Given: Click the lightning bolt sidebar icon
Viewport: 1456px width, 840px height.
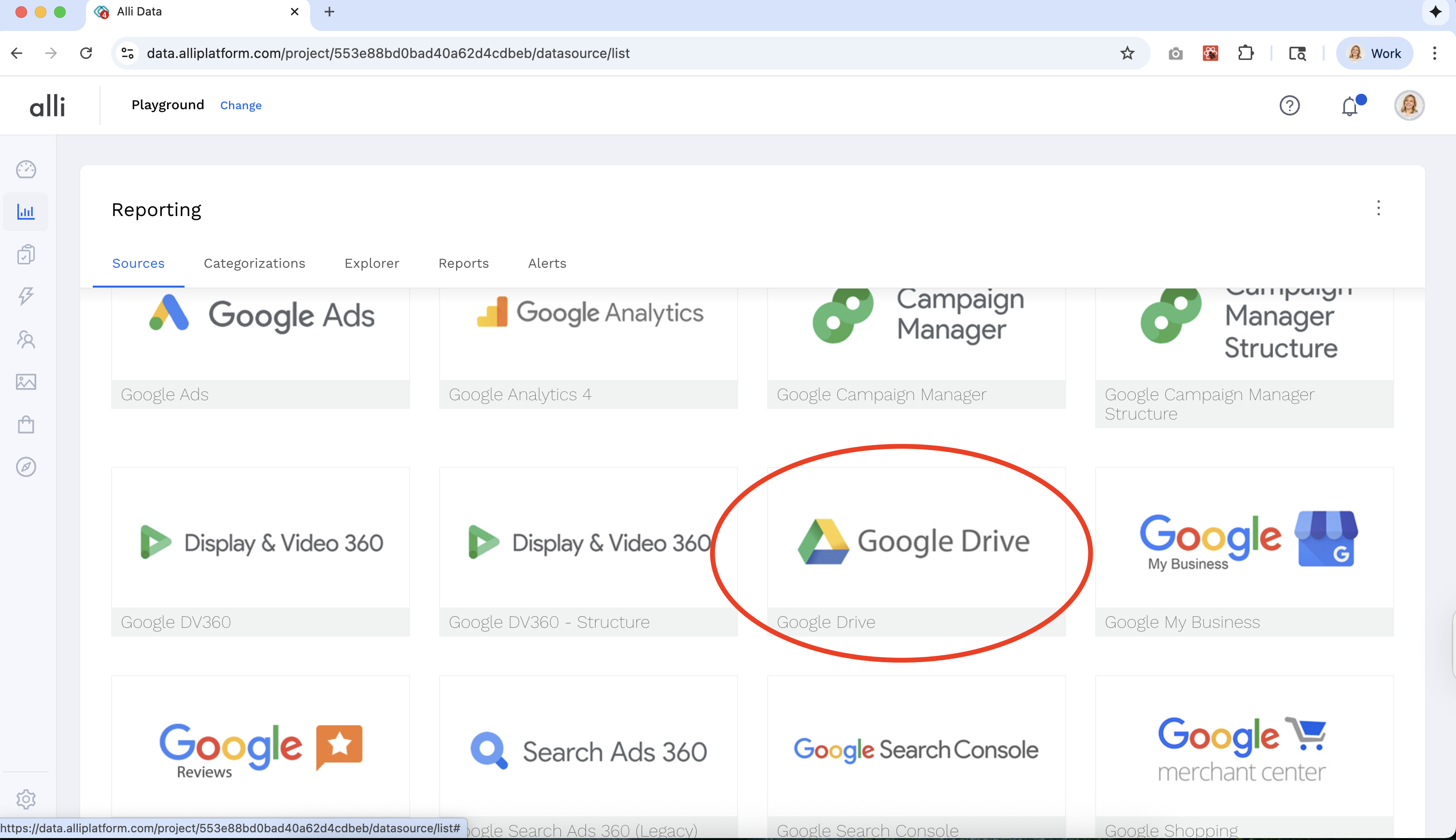Looking at the screenshot, I should point(26,296).
